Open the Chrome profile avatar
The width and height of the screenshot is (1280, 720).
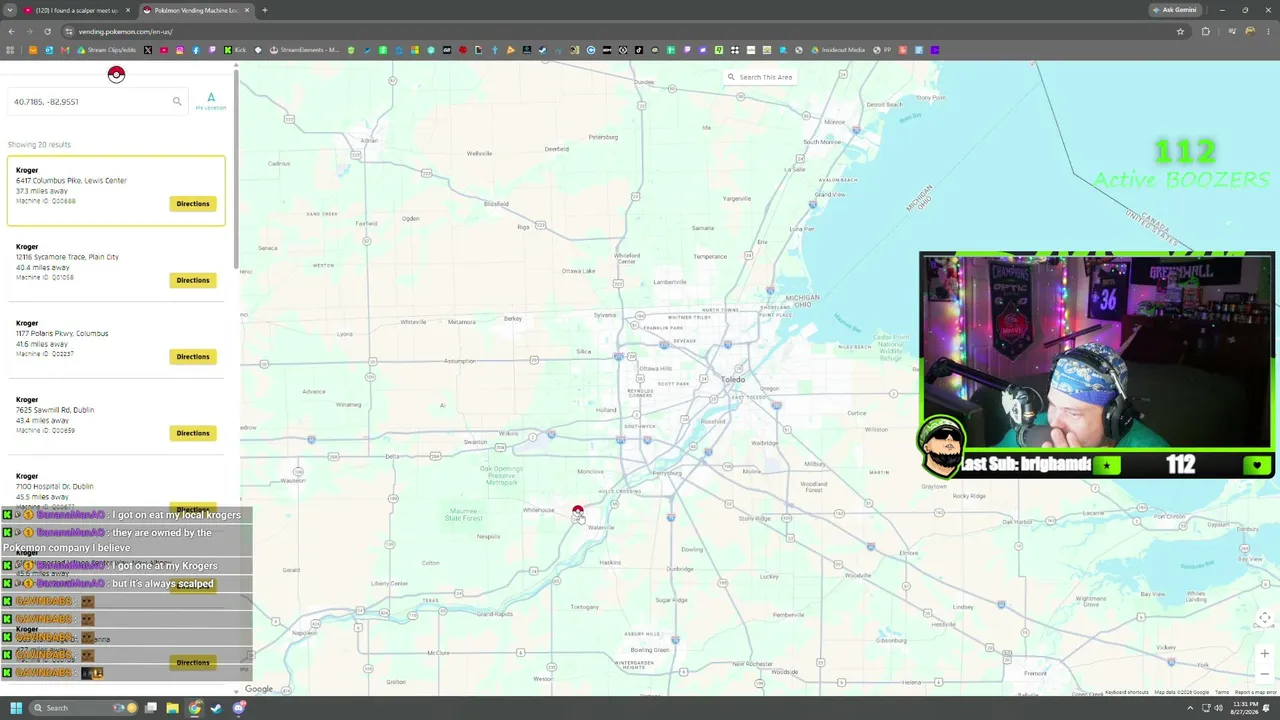click(1250, 31)
